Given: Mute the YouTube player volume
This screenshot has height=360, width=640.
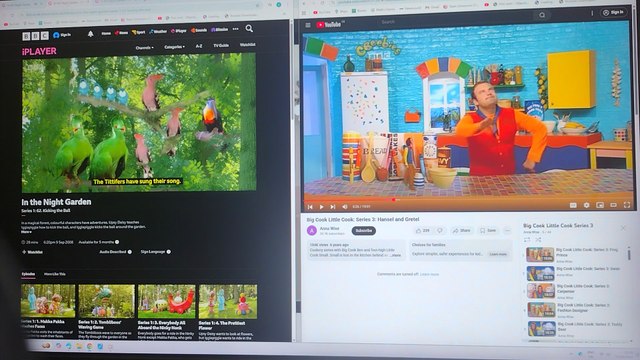Looking at the screenshot, I should [344, 207].
